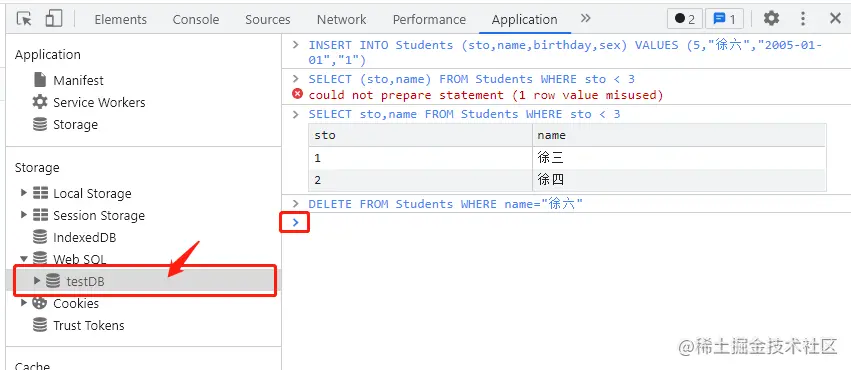Image resolution: width=851 pixels, height=370 pixels.
Task: Expand the Local Storage tree arrow
Action: click(23, 193)
